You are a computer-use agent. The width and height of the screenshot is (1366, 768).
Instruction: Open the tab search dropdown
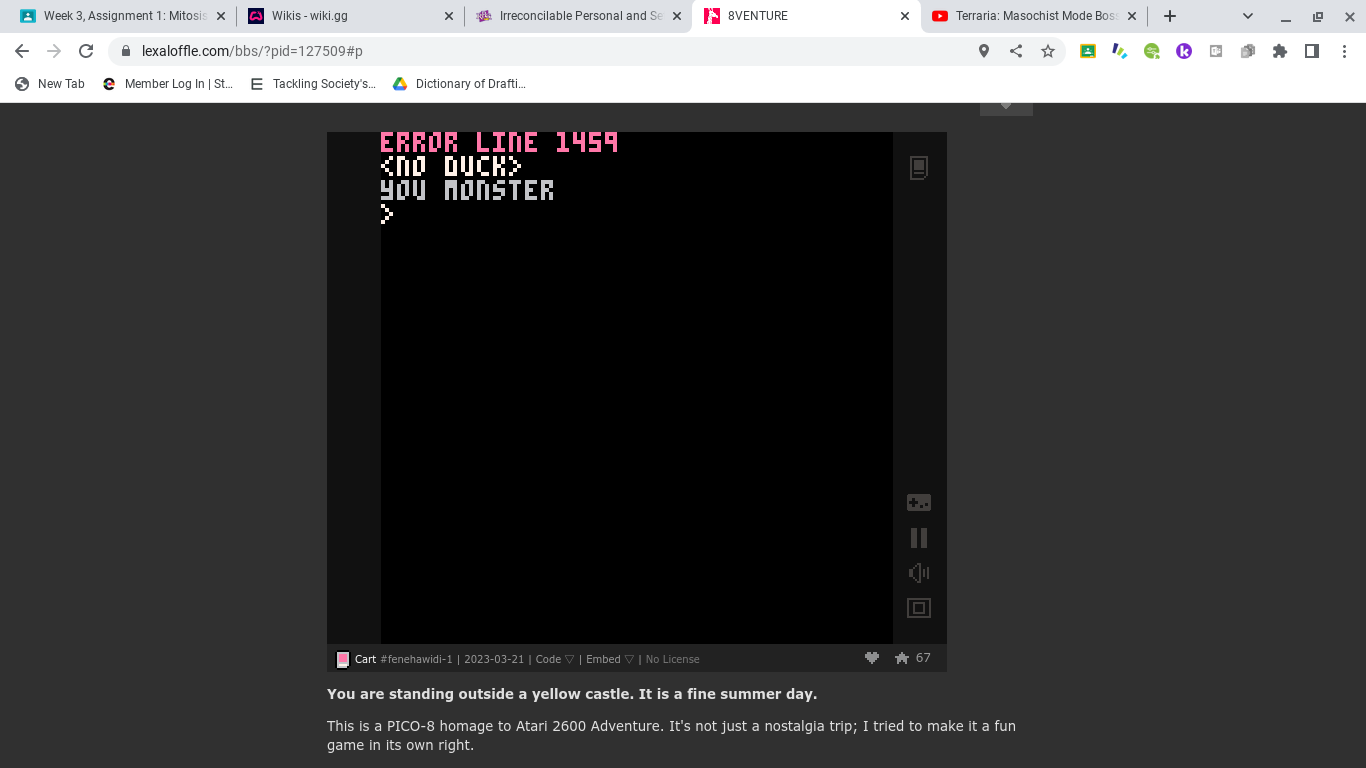coord(1248,16)
